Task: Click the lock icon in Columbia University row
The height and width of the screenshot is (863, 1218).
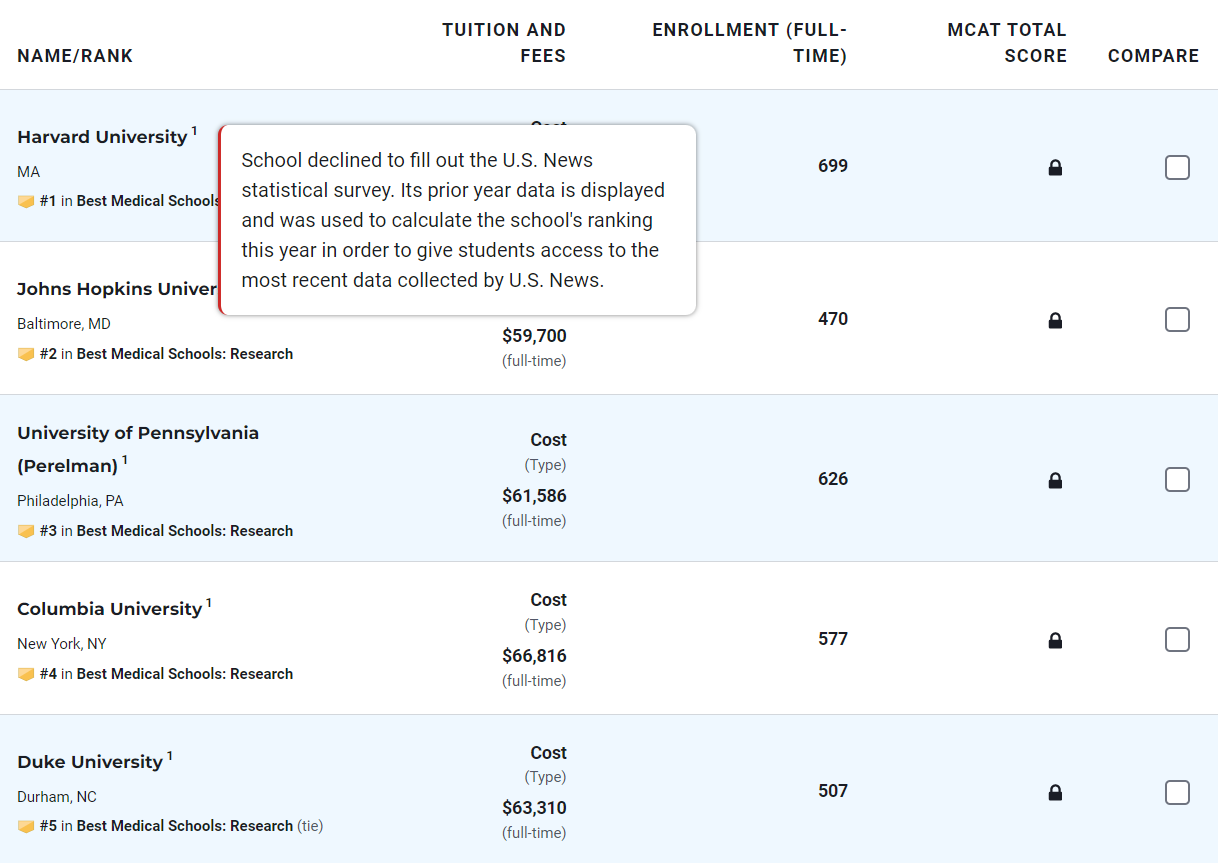Action: point(1055,641)
